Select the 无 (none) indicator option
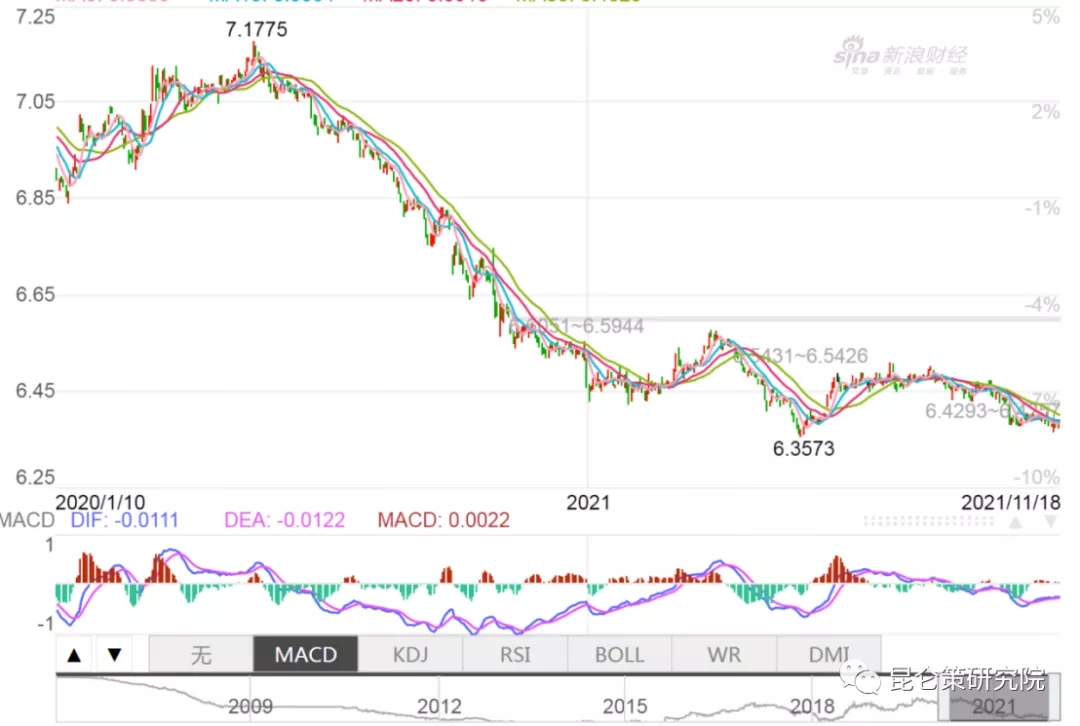The width and height of the screenshot is (1080, 726). coord(200,656)
